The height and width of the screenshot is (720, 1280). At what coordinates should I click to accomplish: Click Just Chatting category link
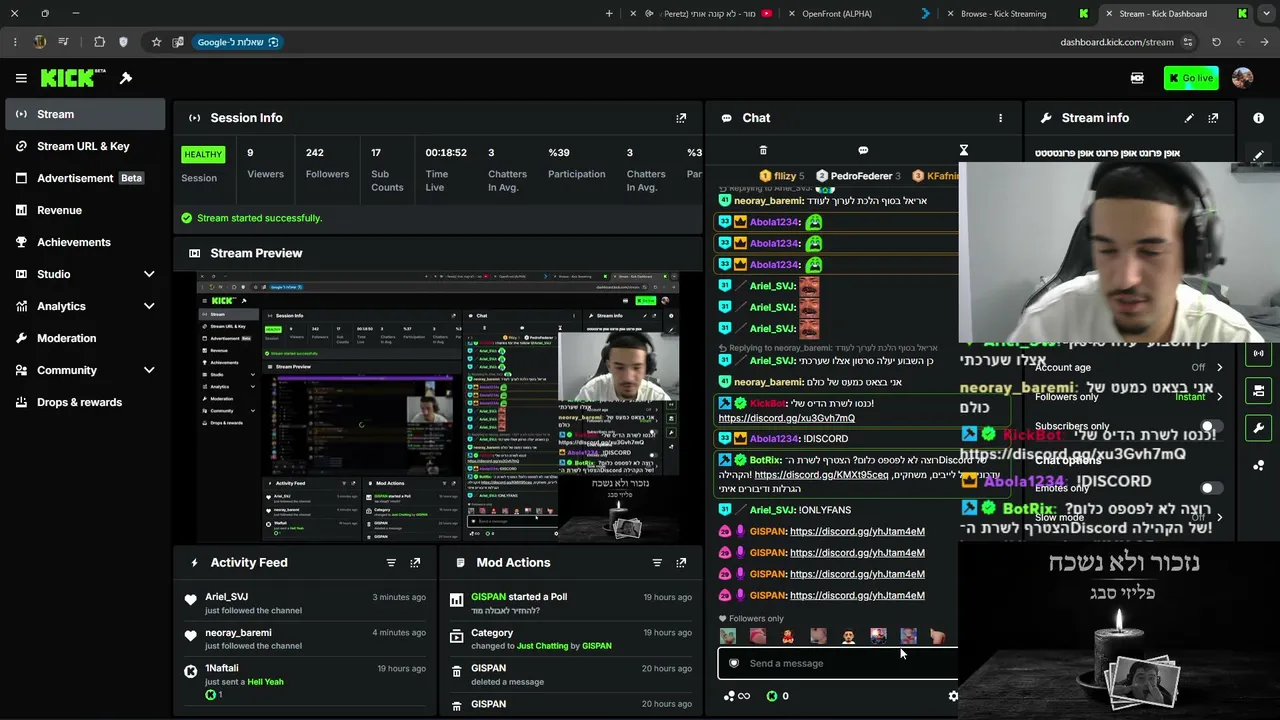pyautogui.click(x=542, y=646)
